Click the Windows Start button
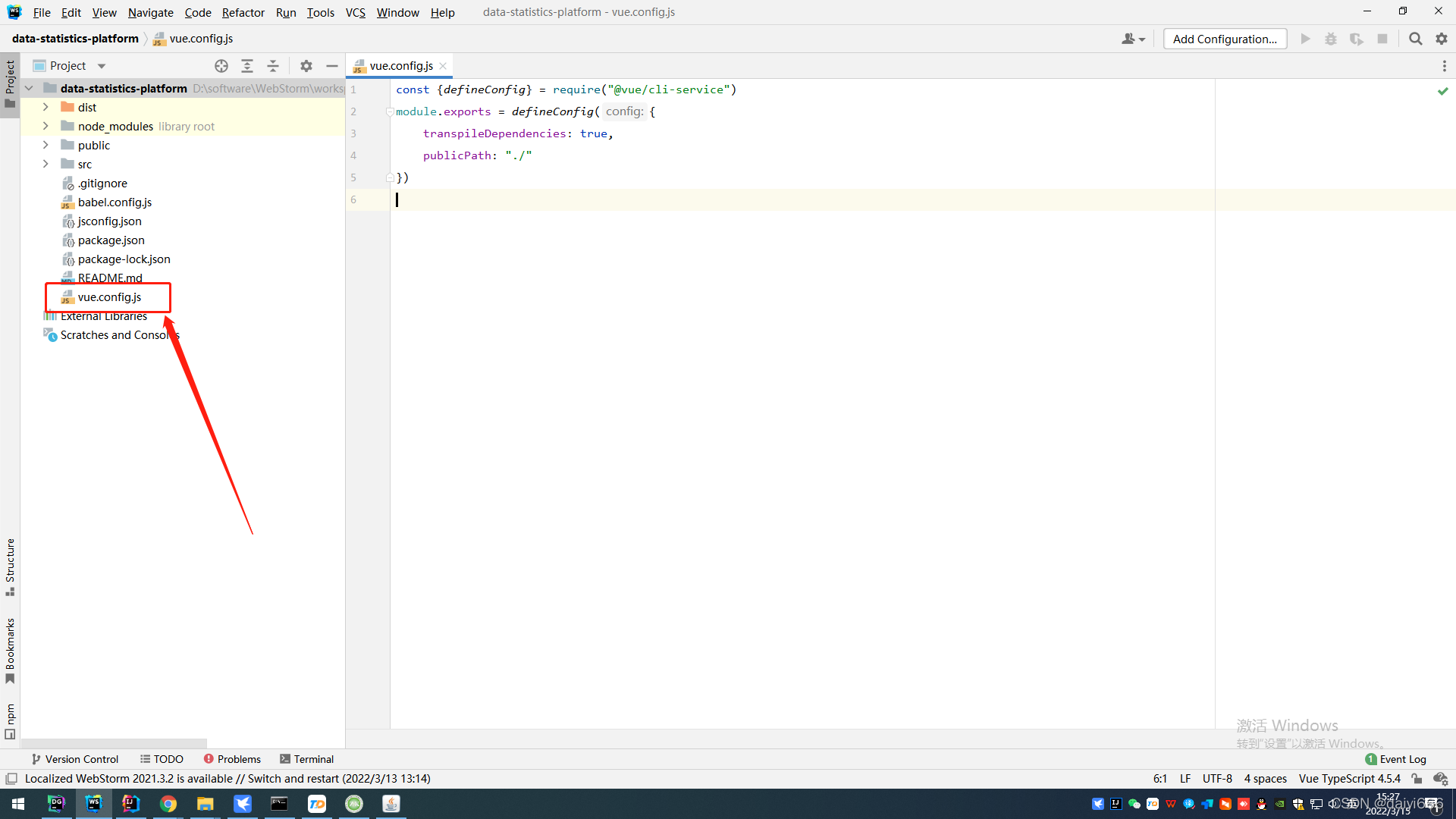This screenshot has height=819, width=1456. (18, 804)
